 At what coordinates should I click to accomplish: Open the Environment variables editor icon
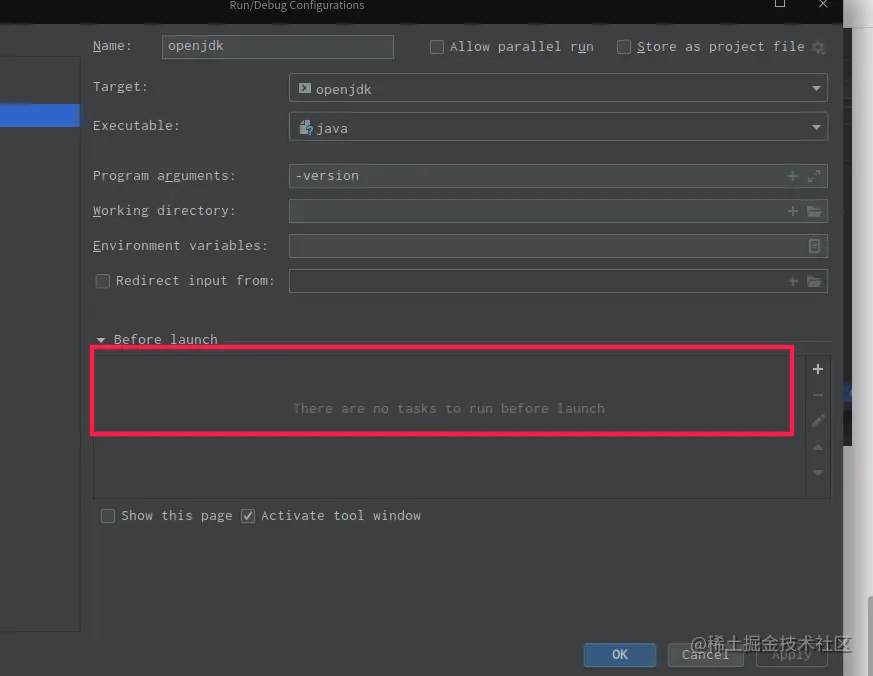tap(814, 246)
